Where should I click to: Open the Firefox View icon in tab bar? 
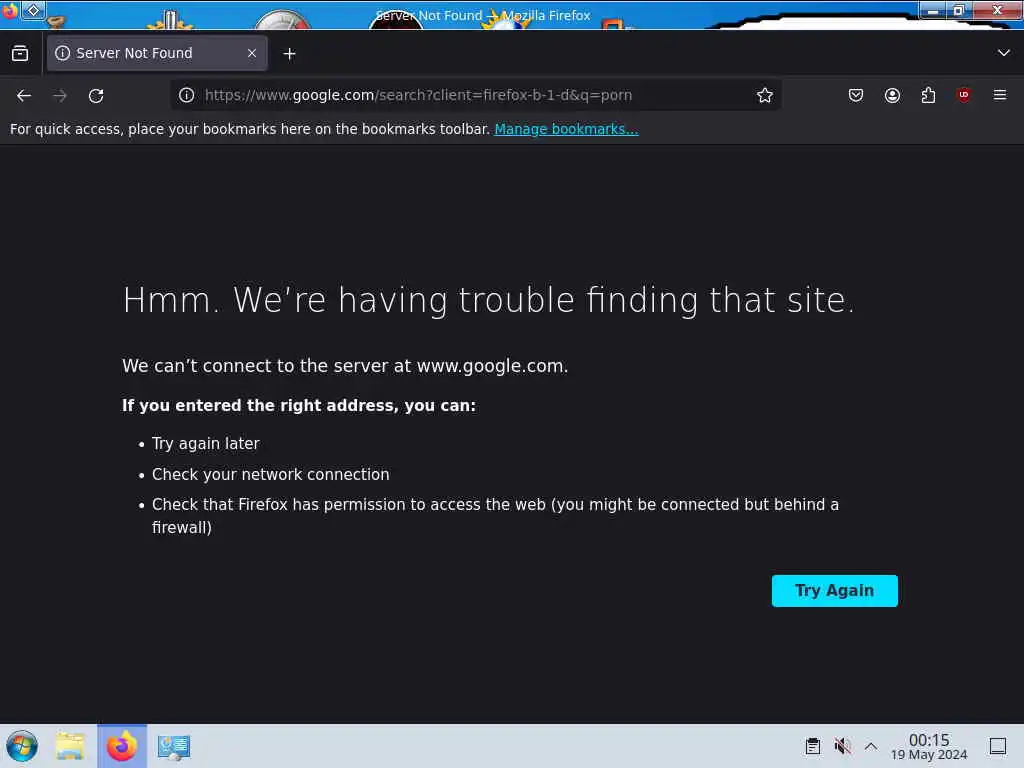tap(20, 54)
